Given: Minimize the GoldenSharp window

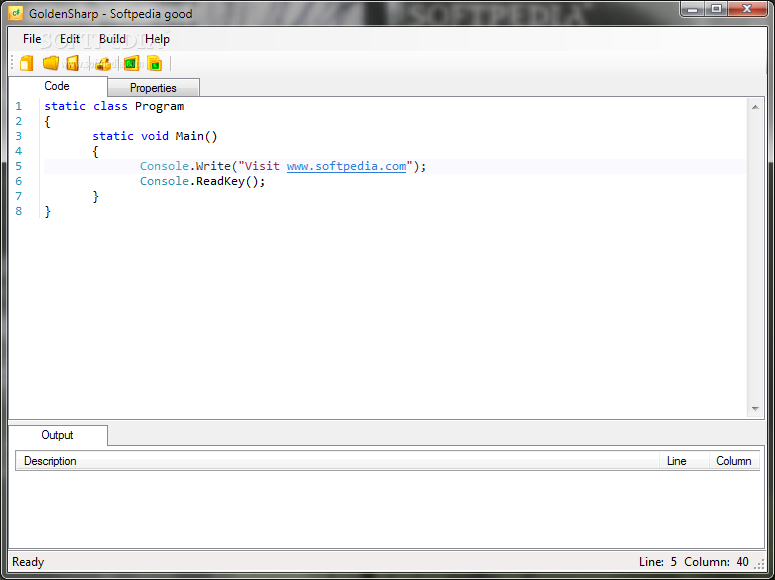Looking at the screenshot, I should point(692,9).
